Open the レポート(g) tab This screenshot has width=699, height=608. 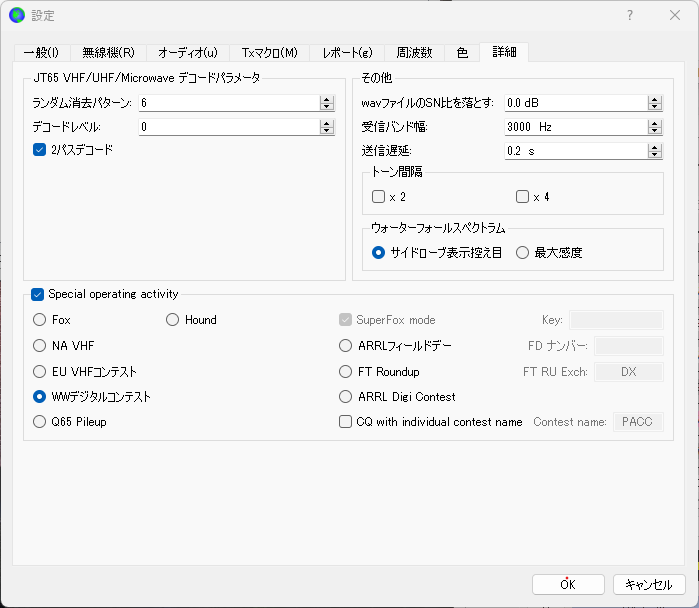[347, 53]
